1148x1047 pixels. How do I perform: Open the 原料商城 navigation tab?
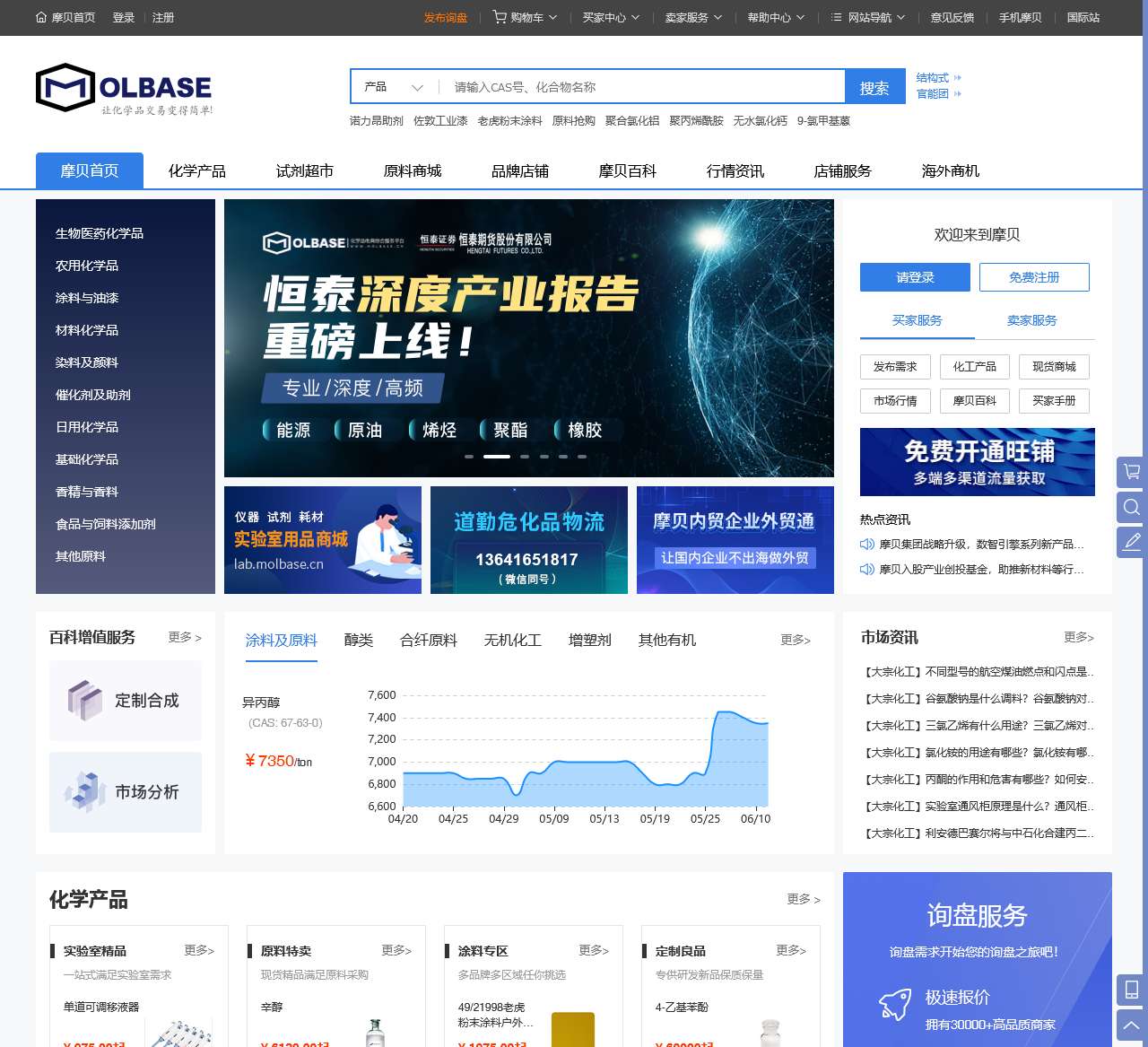pyautogui.click(x=413, y=170)
